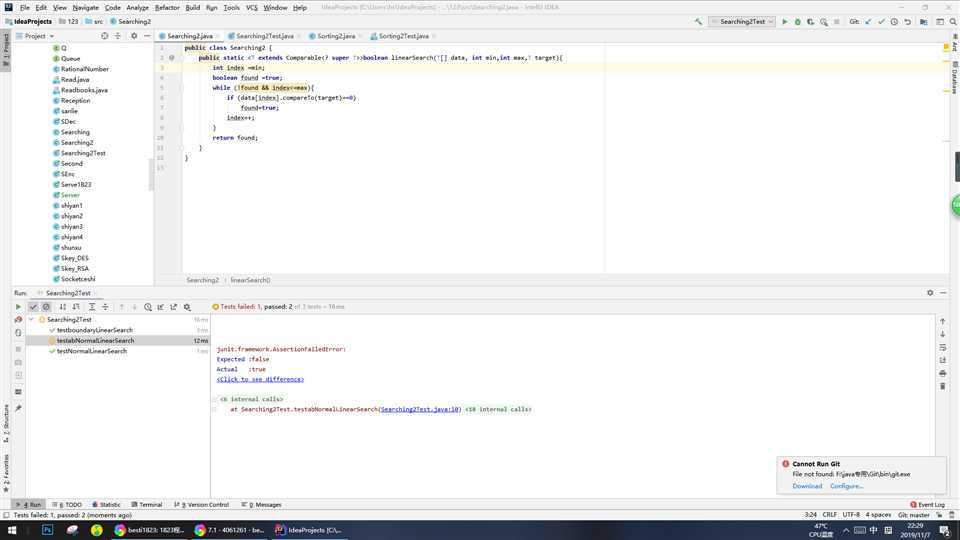Open the Project view dropdown
960x540 pixels.
click(35, 36)
